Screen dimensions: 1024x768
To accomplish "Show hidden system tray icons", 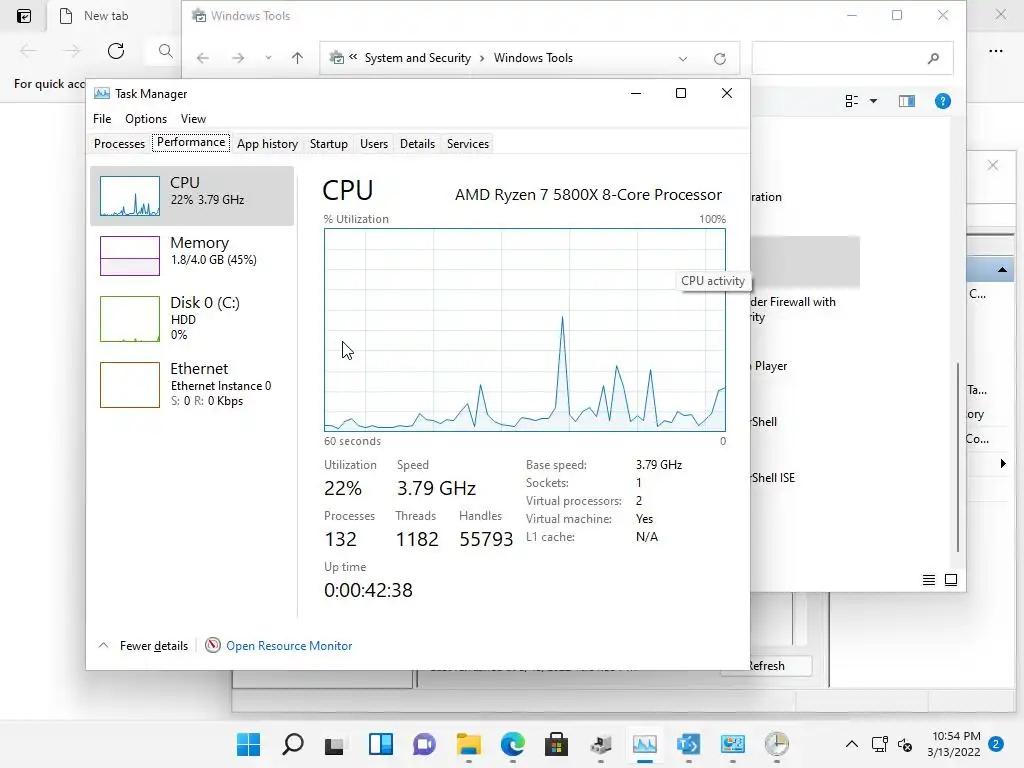I will coord(852,744).
